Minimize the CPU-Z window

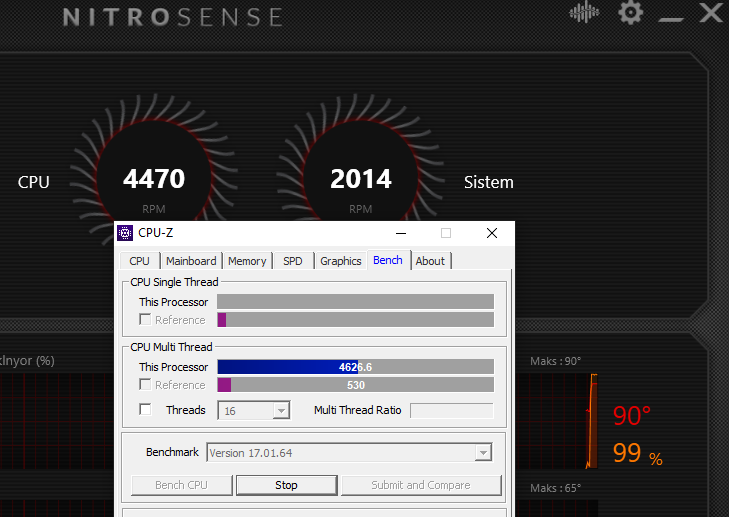pos(401,233)
